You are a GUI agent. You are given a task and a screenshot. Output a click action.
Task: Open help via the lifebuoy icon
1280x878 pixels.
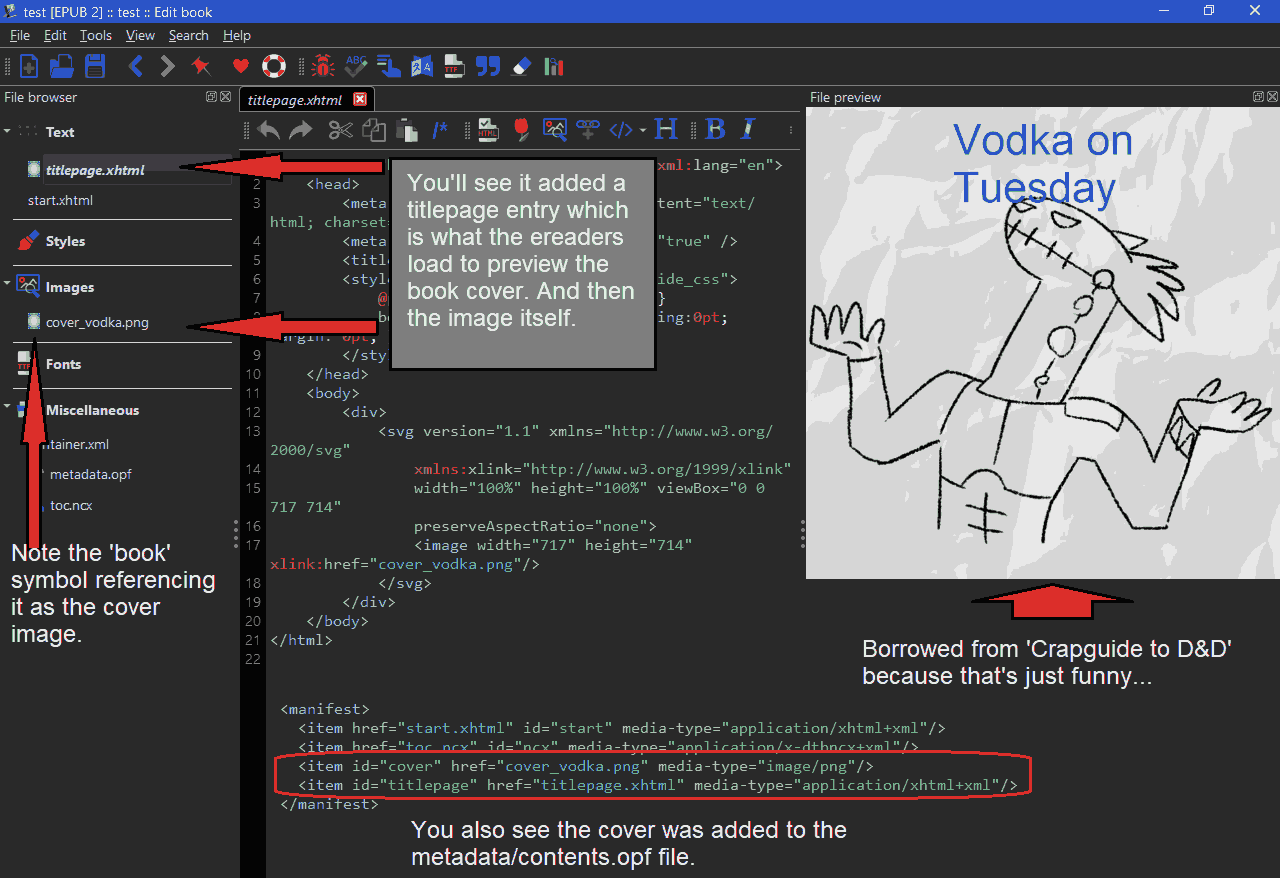[x=274, y=67]
